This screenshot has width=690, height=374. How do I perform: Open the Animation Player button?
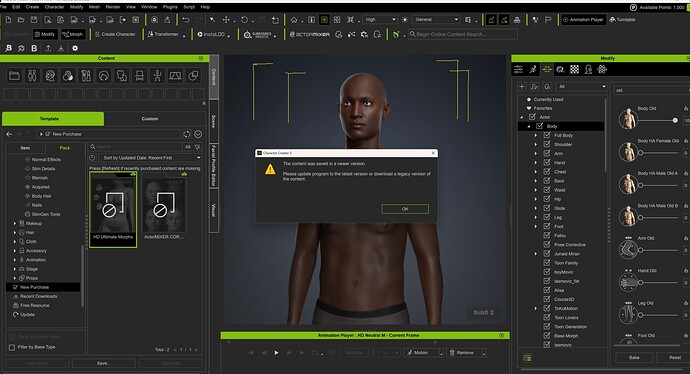click(x=583, y=20)
